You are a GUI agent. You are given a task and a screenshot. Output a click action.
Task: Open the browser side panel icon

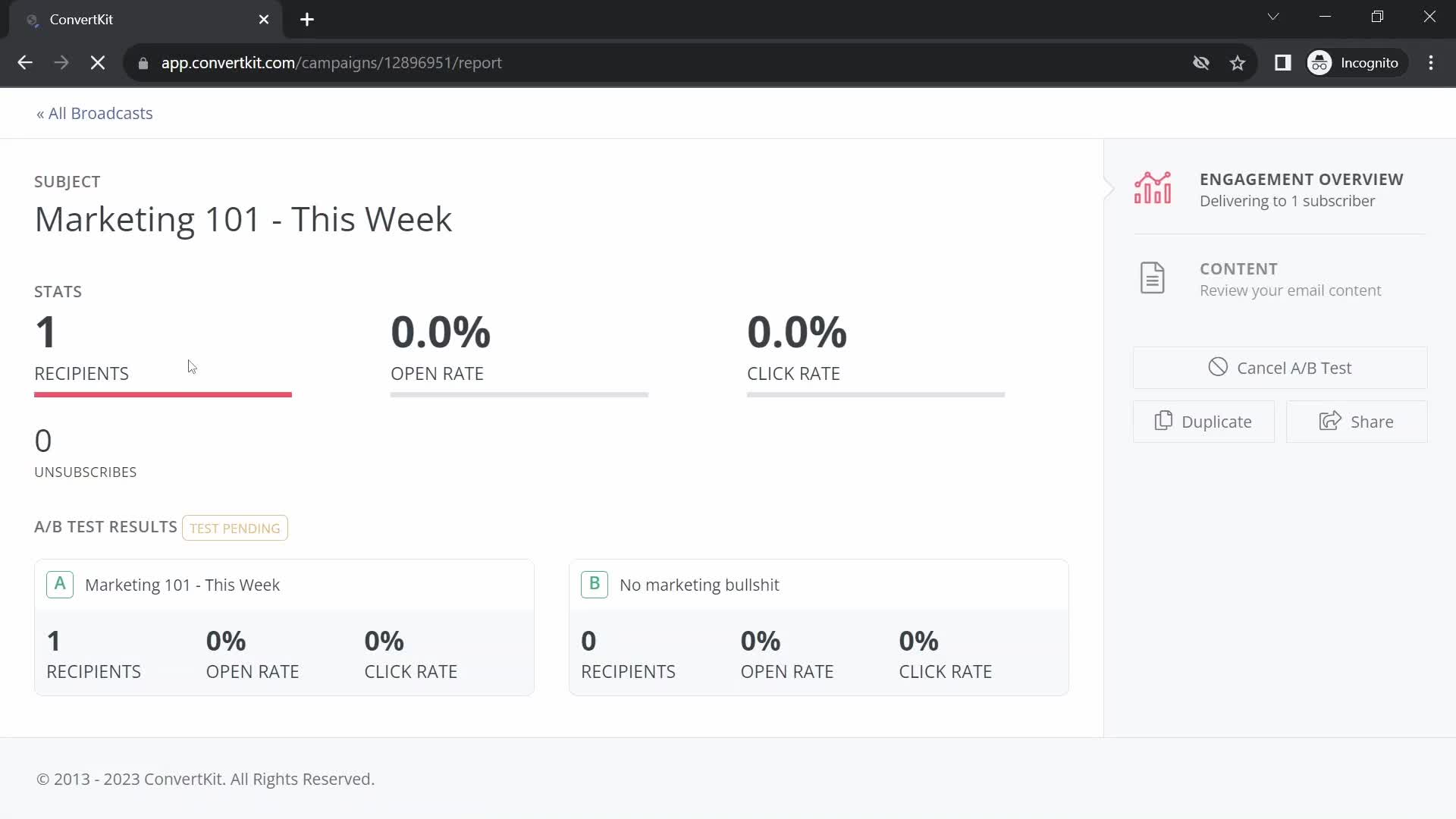pyautogui.click(x=1282, y=63)
